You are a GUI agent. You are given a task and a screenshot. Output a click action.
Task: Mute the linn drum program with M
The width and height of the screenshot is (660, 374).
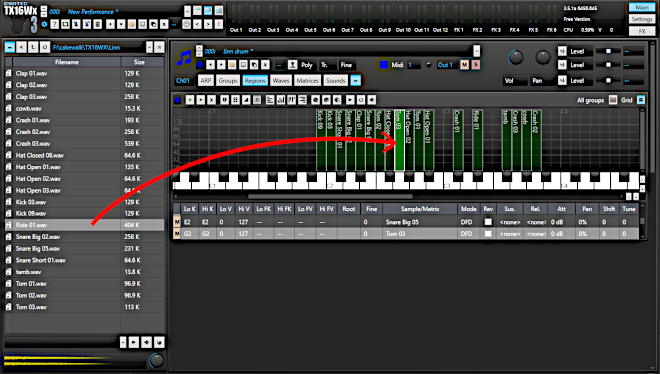464,65
